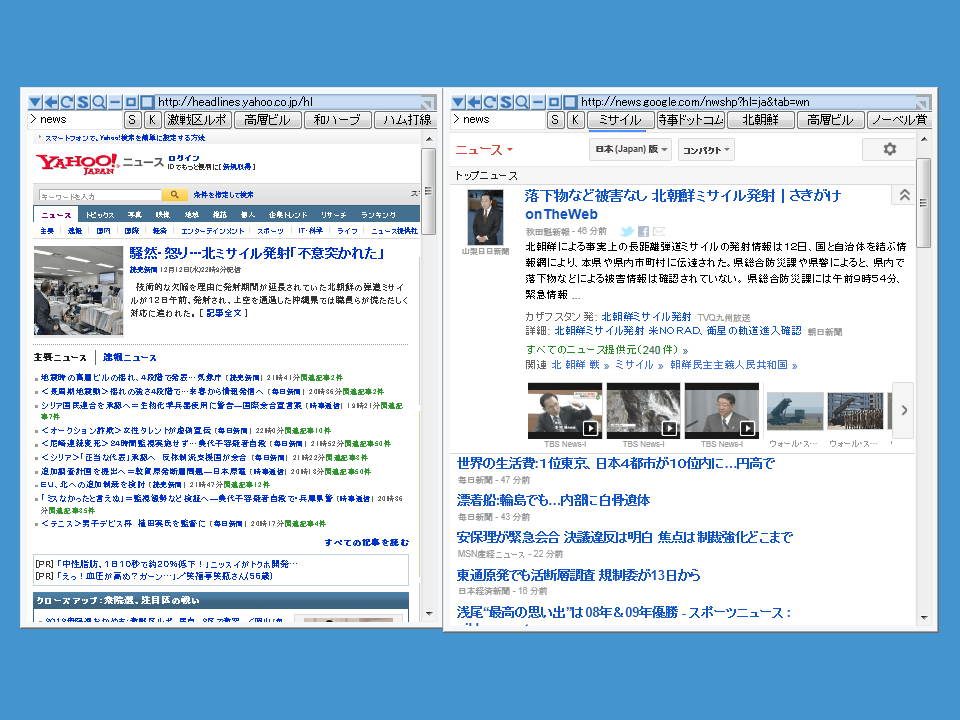This screenshot has height=720, width=960.
Task: Open the Google News settings gear
Action: (890, 149)
